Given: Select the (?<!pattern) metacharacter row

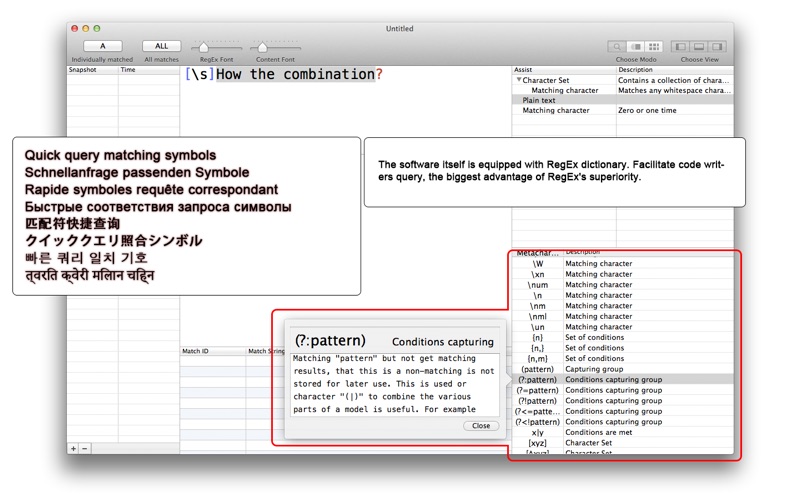Looking at the screenshot, I should [x=622, y=421].
